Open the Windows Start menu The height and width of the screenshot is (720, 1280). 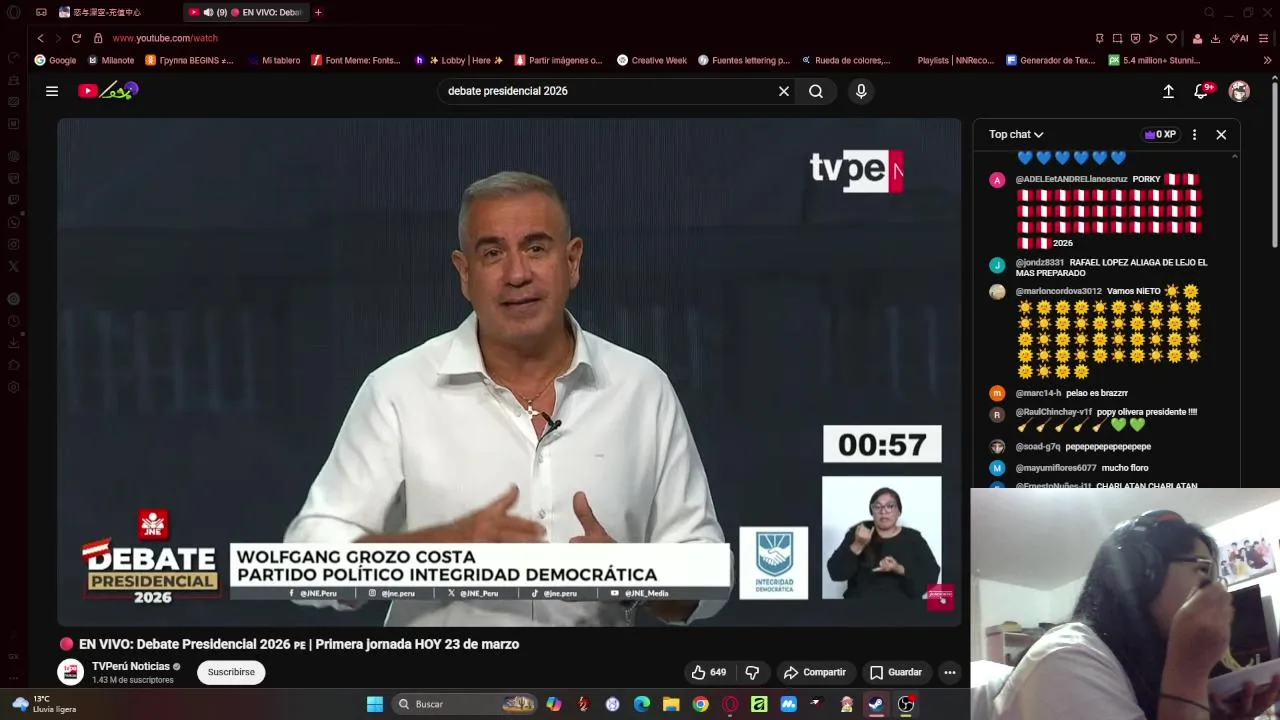[x=375, y=704]
